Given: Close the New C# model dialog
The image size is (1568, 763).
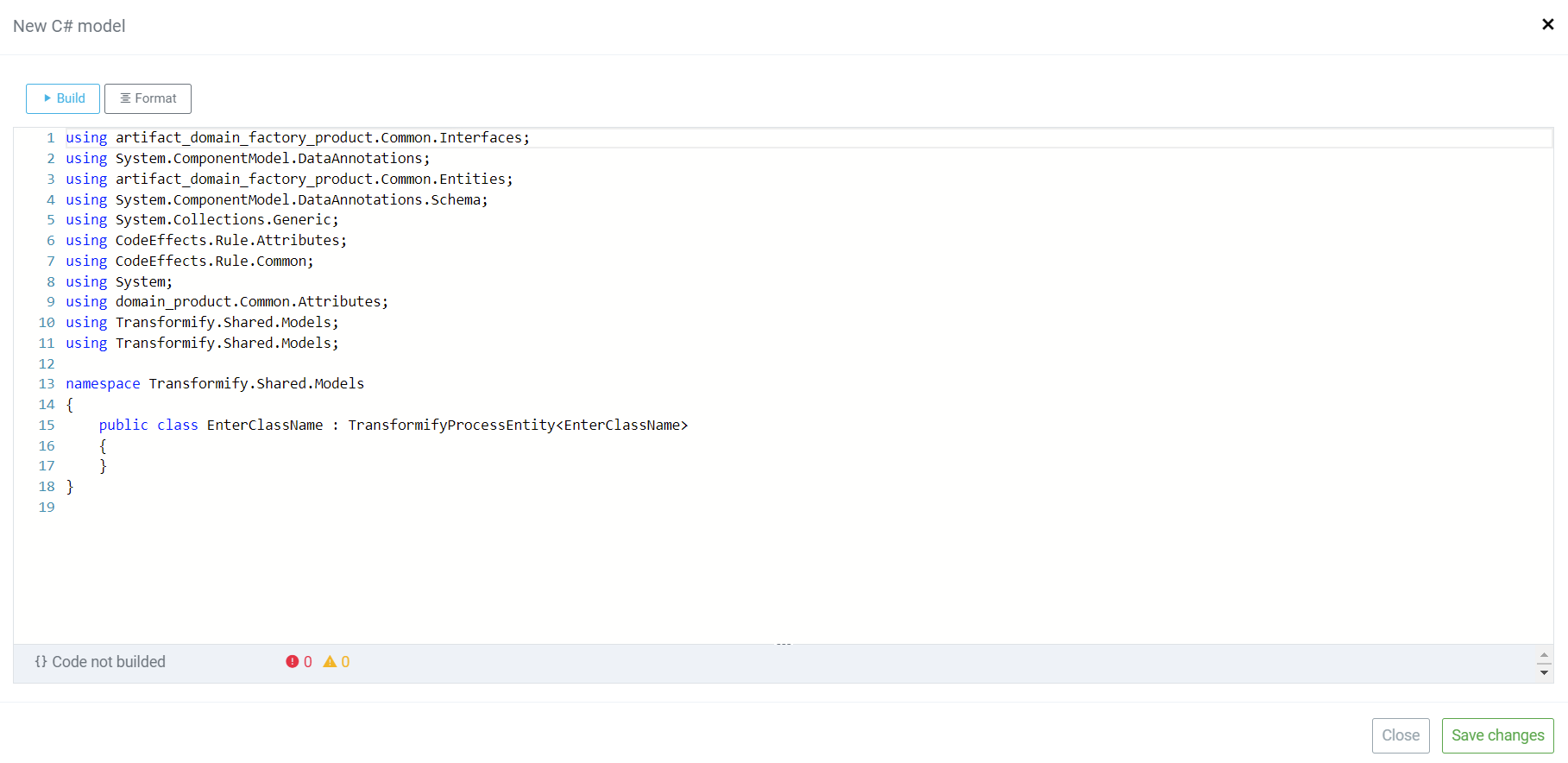Looking at the screenshot, I should tap(1547, 24).
